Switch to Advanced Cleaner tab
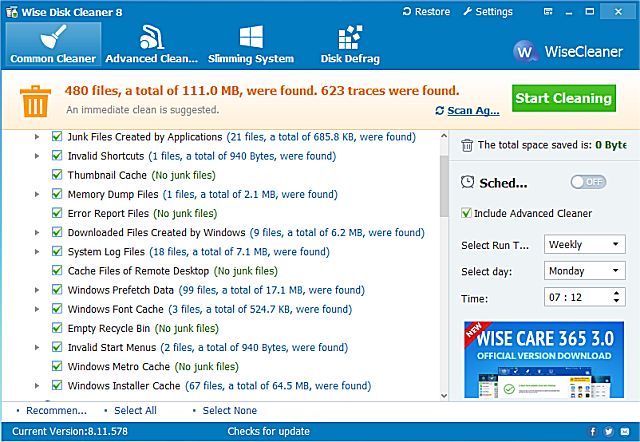 151,44
